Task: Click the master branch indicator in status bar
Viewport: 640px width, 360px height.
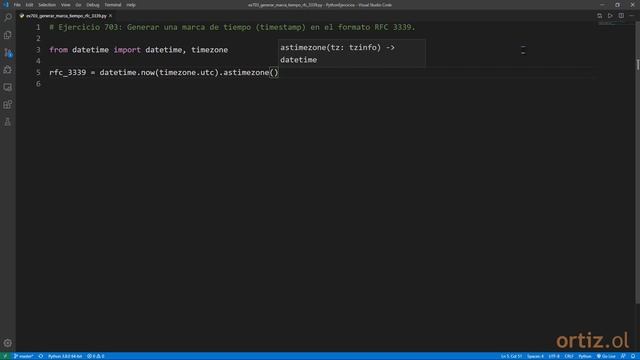Action: pos(23,356)
